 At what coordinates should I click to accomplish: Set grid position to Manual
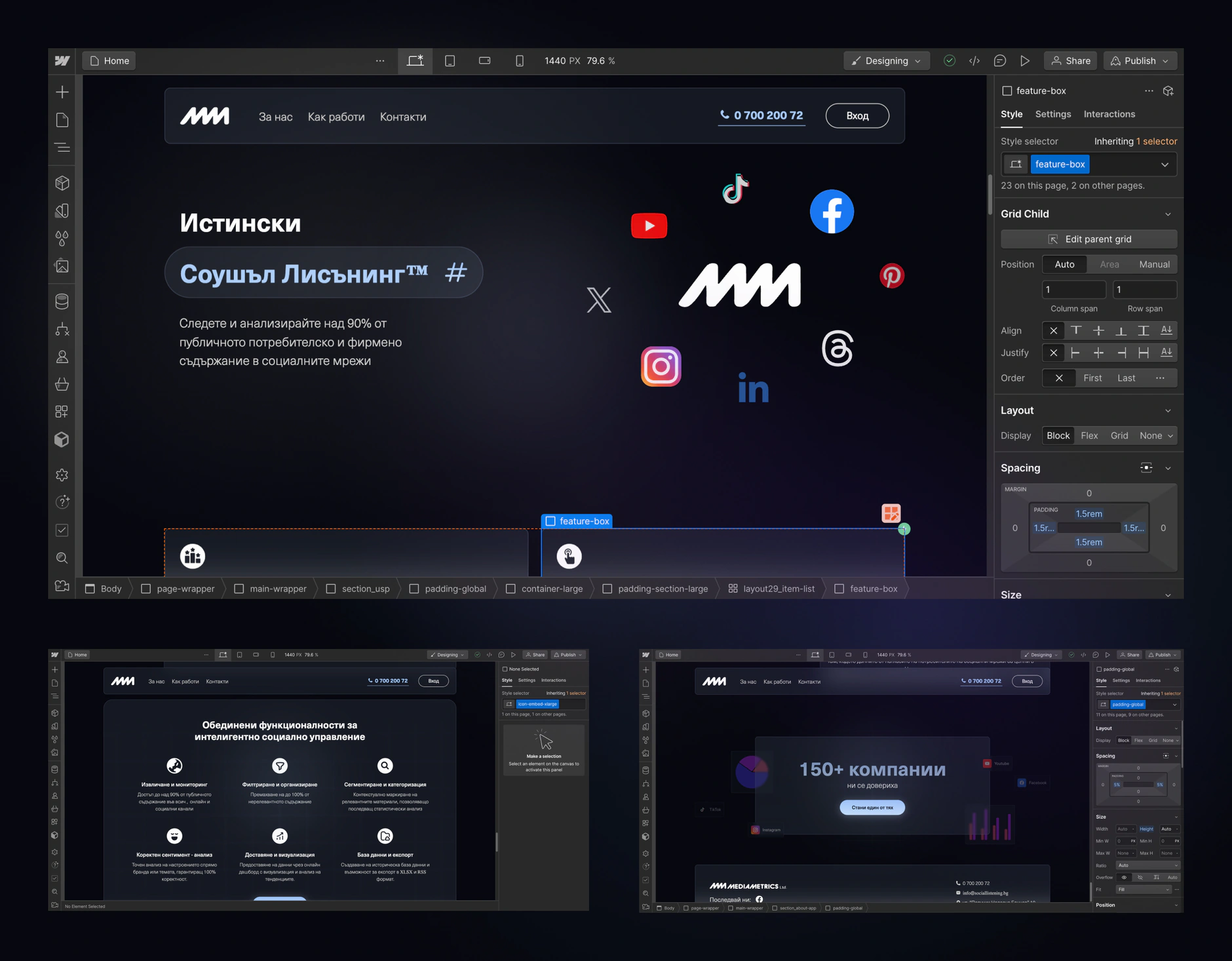point(1154,264)
